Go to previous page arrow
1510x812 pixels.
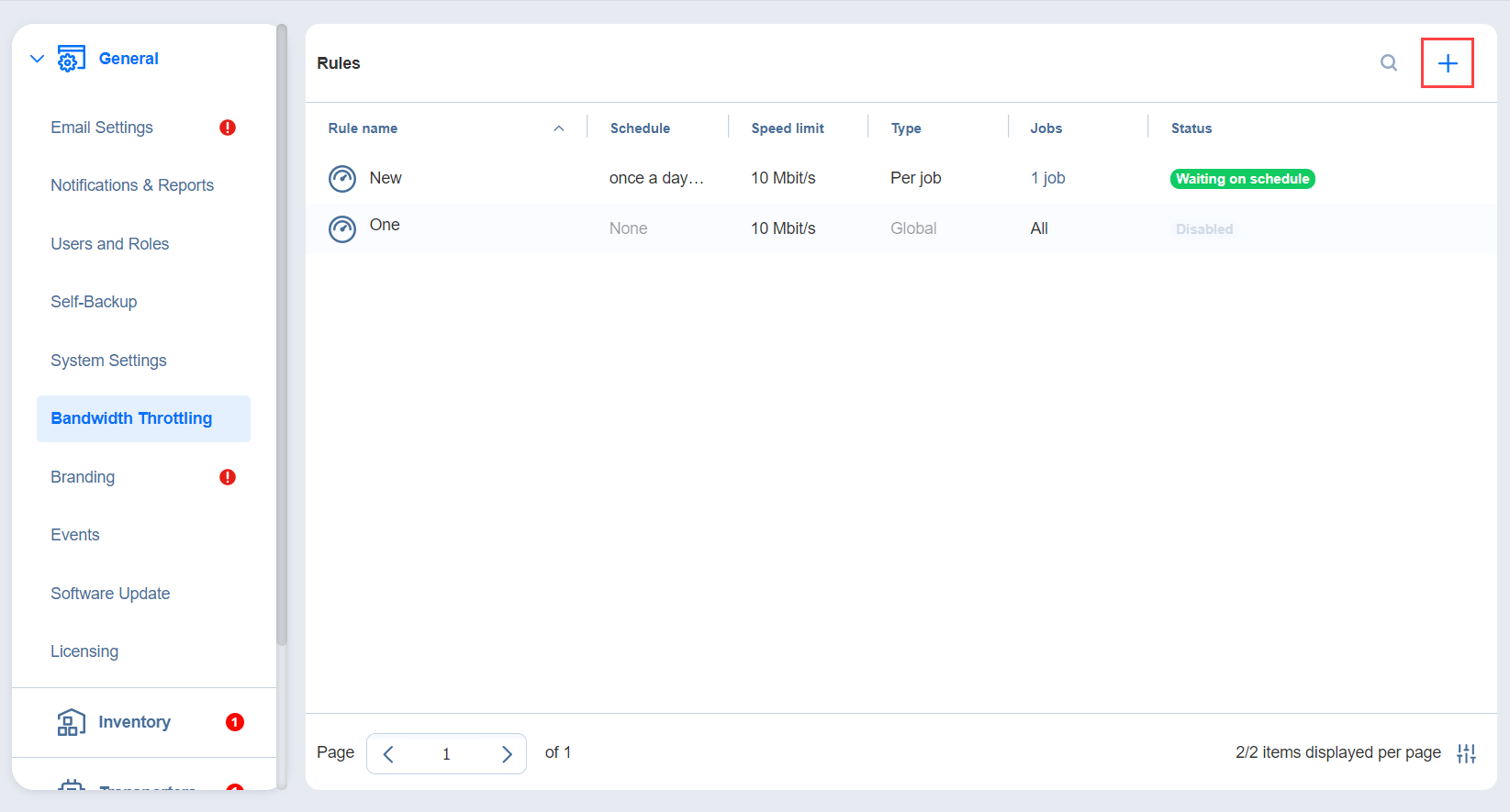(x=388, y=754)
